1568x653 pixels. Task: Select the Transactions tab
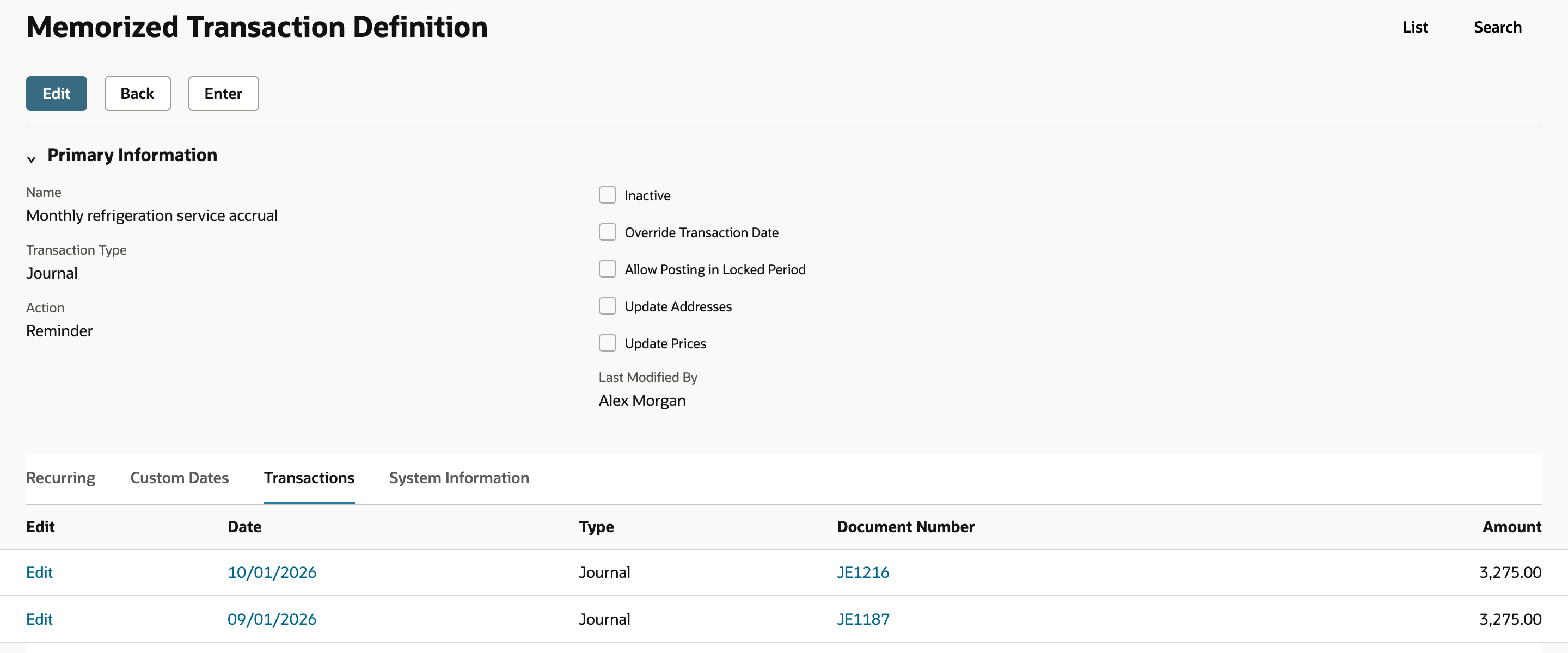click(x=309, y=478)
